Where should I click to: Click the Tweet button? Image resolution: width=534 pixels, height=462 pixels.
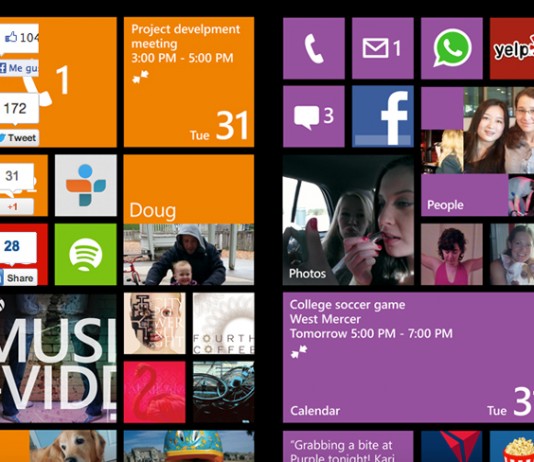(19, 138)
